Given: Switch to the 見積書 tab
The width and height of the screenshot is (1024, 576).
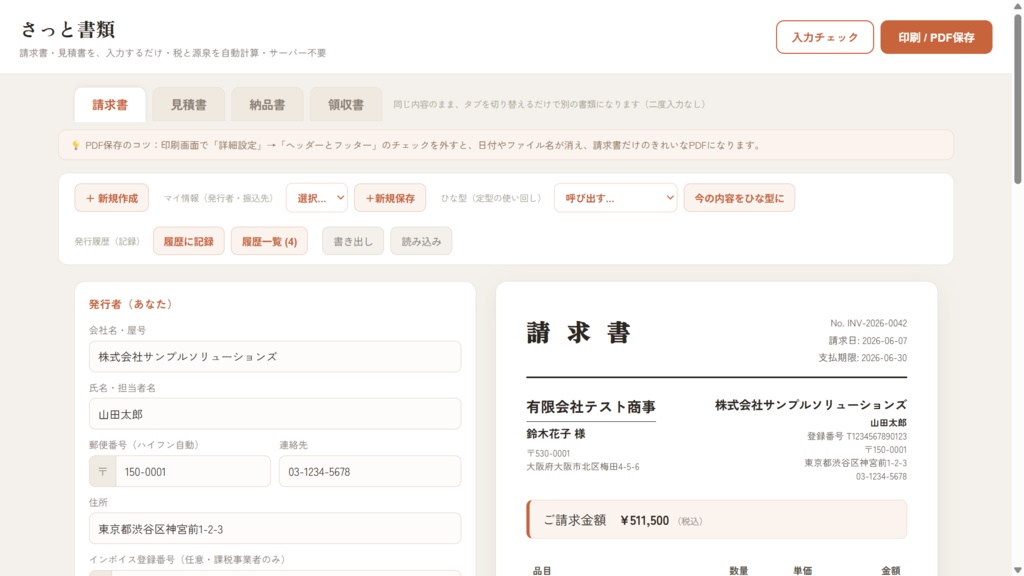Looking at the screenshot, I should [189, 104].
